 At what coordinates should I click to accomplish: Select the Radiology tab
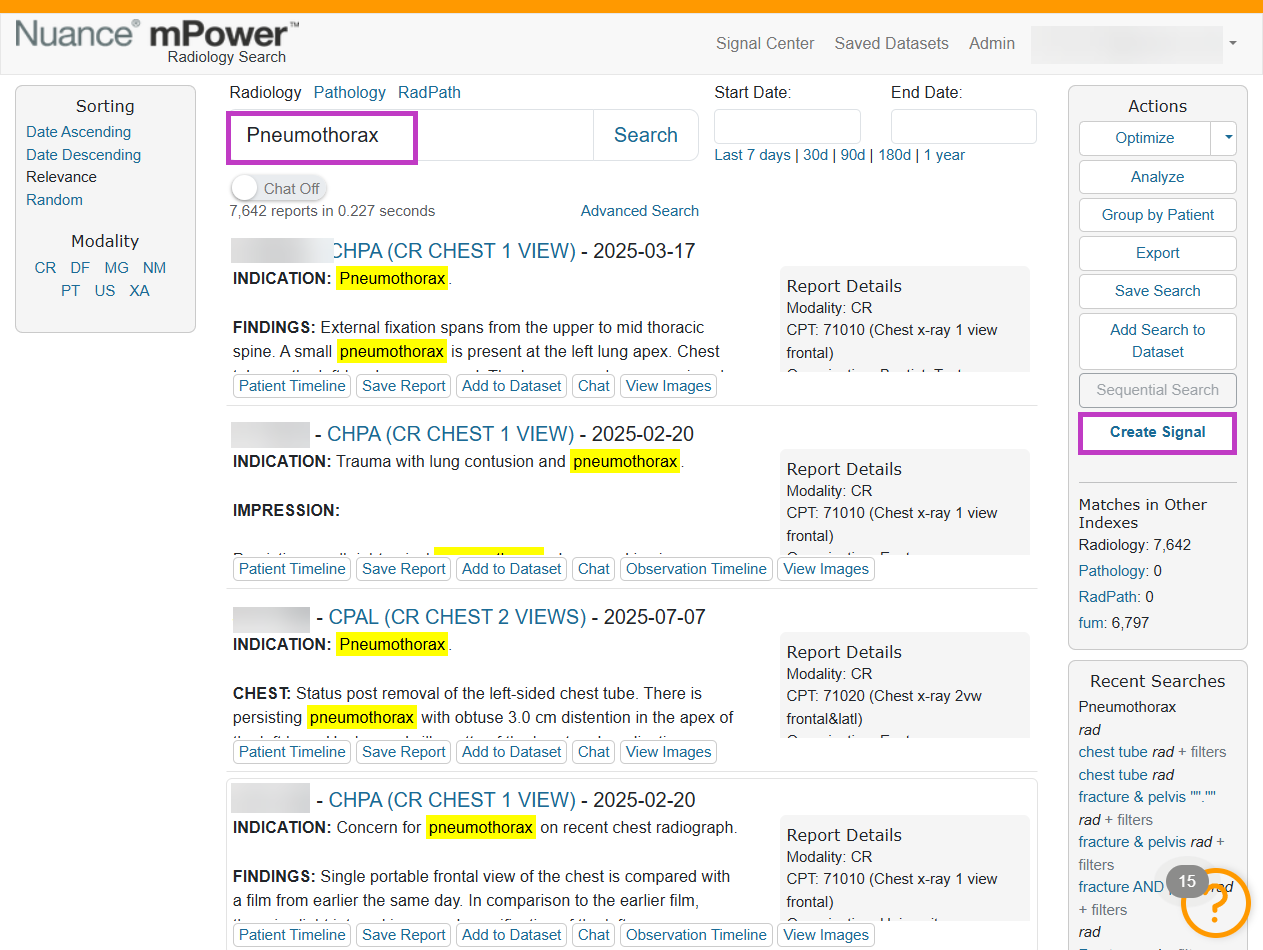click(x=265, y=92)
